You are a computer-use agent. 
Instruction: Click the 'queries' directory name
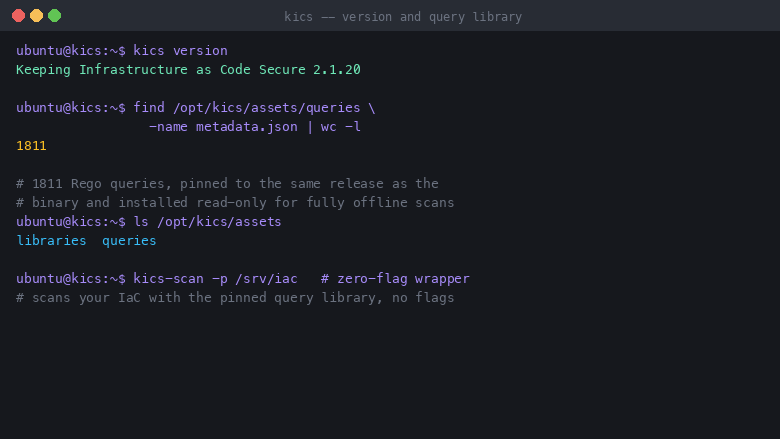click(x=129, y=241)
